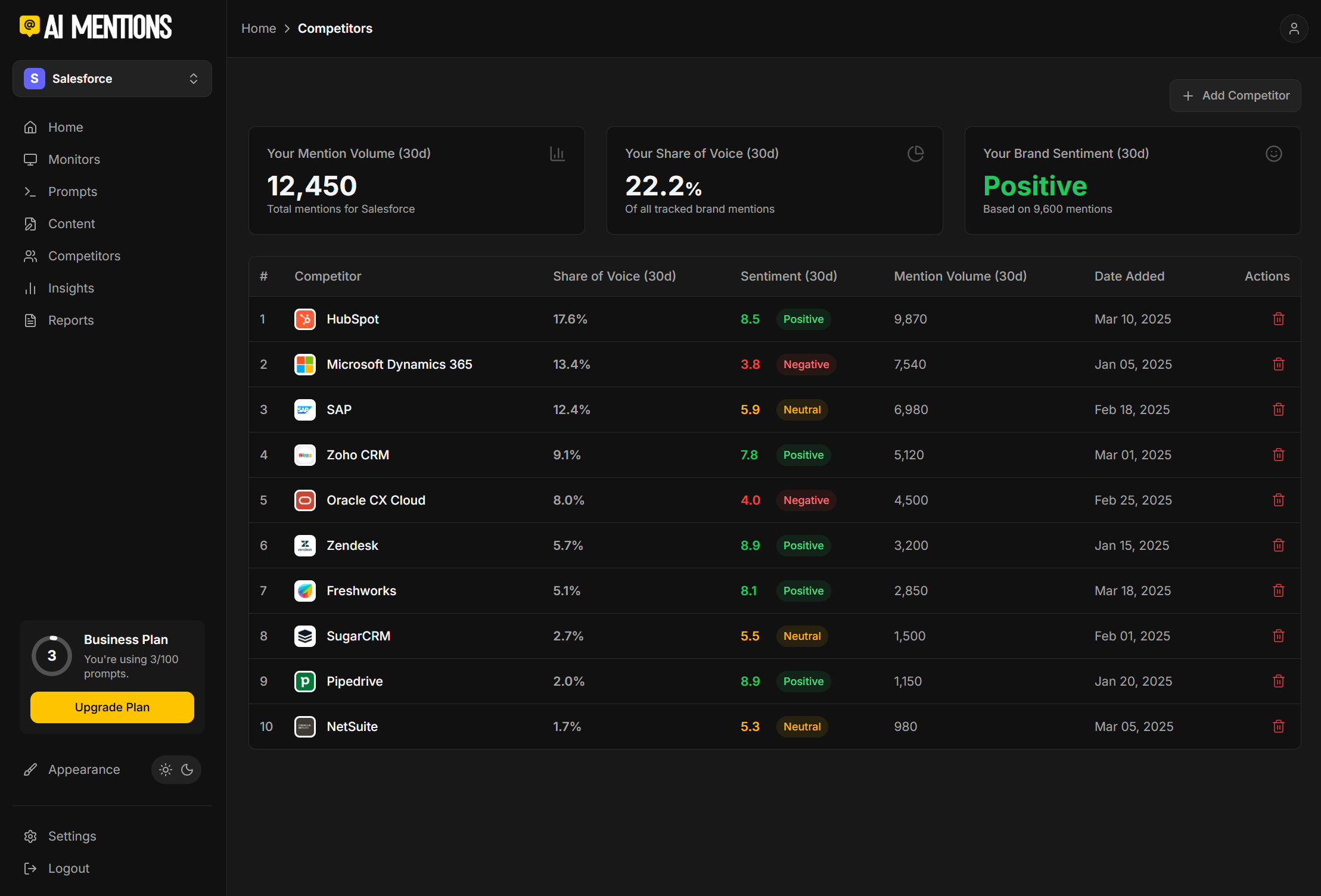Click the Upgrade Plan button

coord(112,707)
